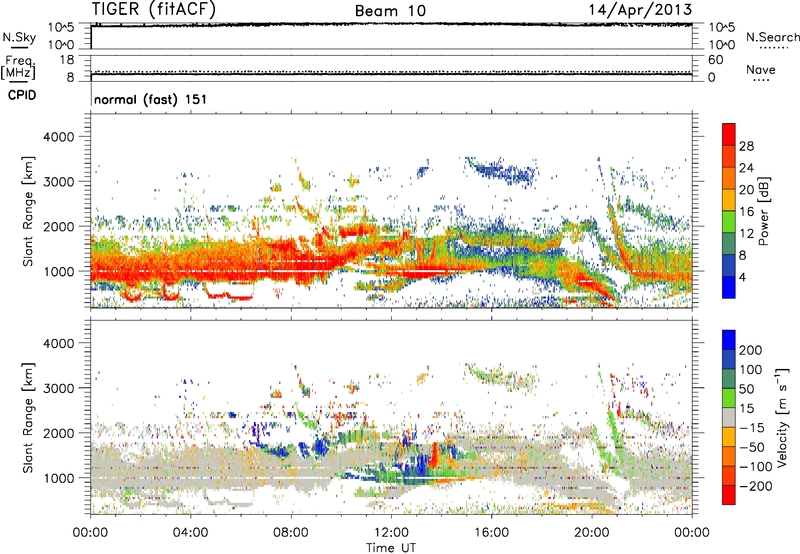Click the red bottom of the velocity colorbar
800x554 pixels.
729,495
